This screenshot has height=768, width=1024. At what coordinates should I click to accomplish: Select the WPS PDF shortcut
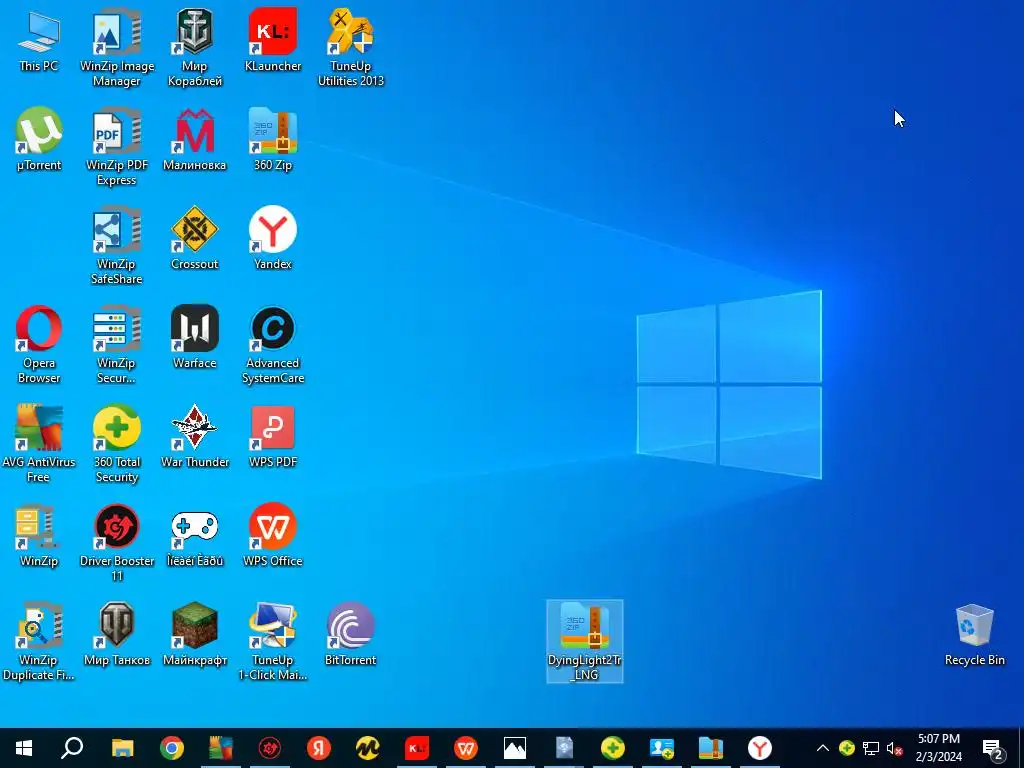tap(273, 437)
